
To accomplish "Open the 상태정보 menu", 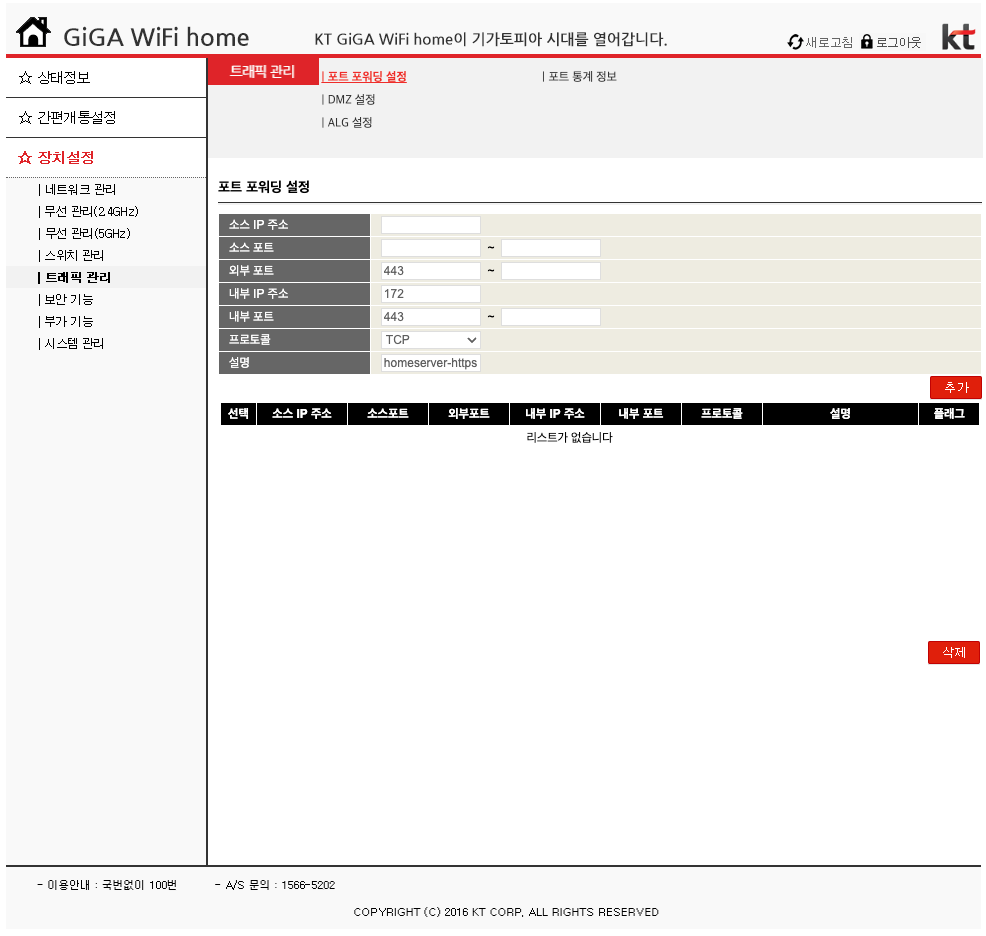I will (x=64, y=77).
